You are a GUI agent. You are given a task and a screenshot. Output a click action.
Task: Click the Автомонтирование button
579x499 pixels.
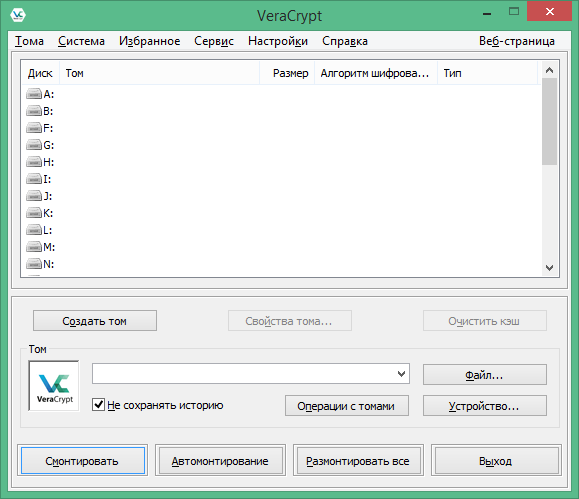220,460
